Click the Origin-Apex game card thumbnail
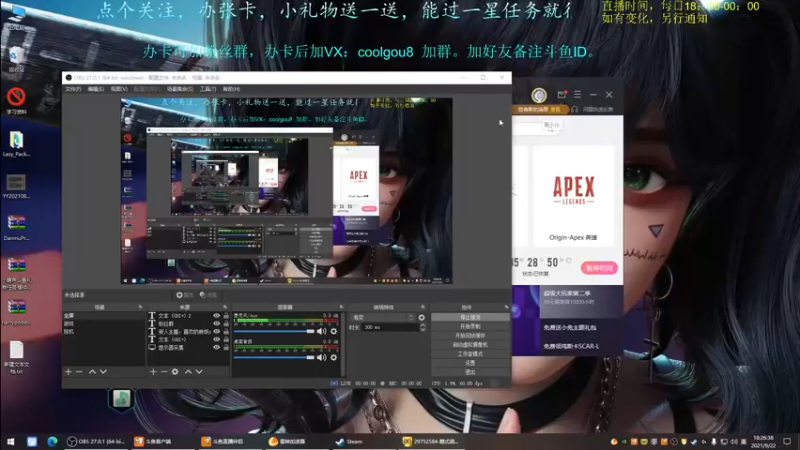Image resolution: width=800 pixels, height=450 pixels. click(573, 196)
